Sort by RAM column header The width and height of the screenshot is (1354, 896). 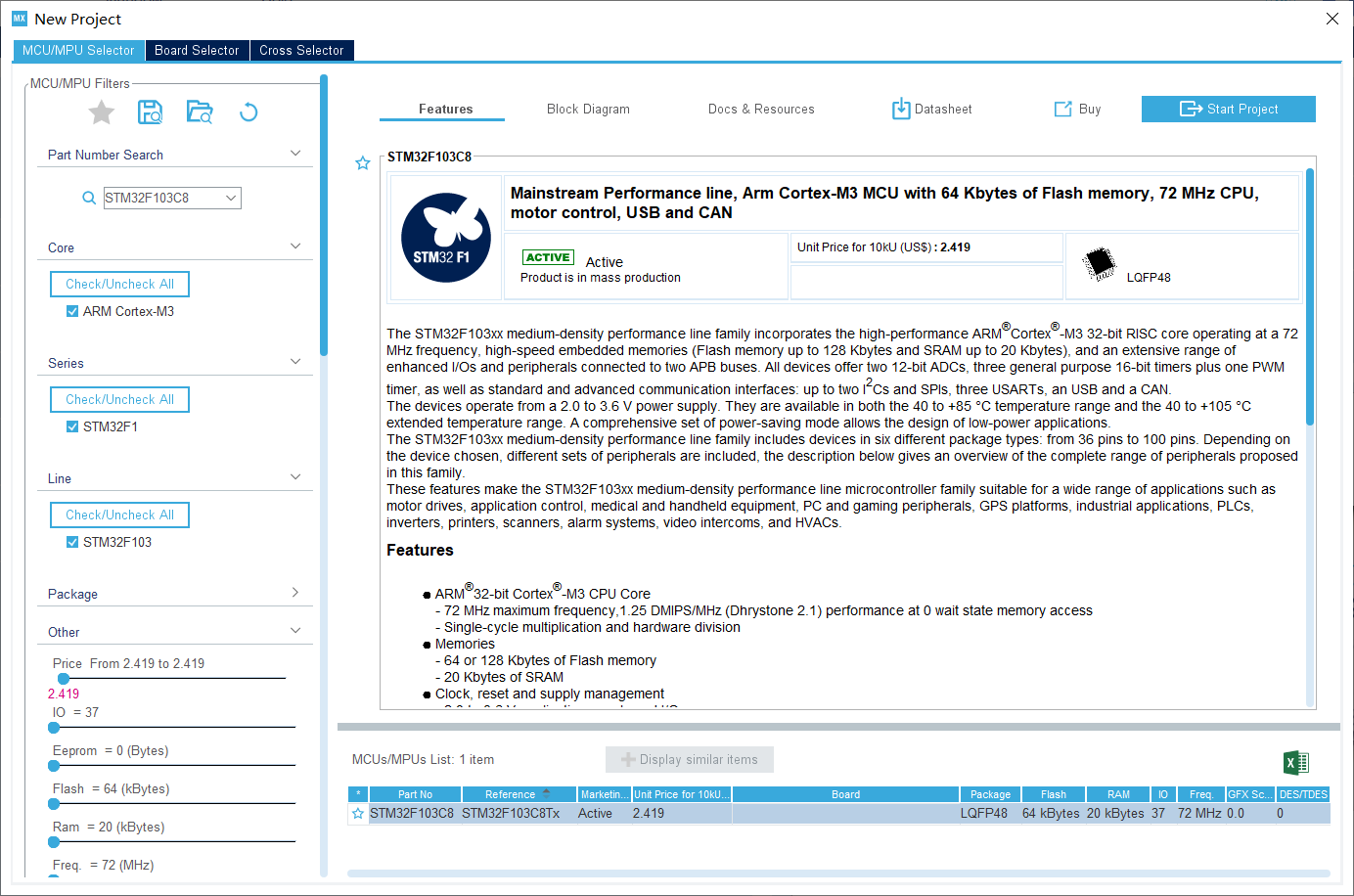pyautogui.click(x=1118, y=794)
